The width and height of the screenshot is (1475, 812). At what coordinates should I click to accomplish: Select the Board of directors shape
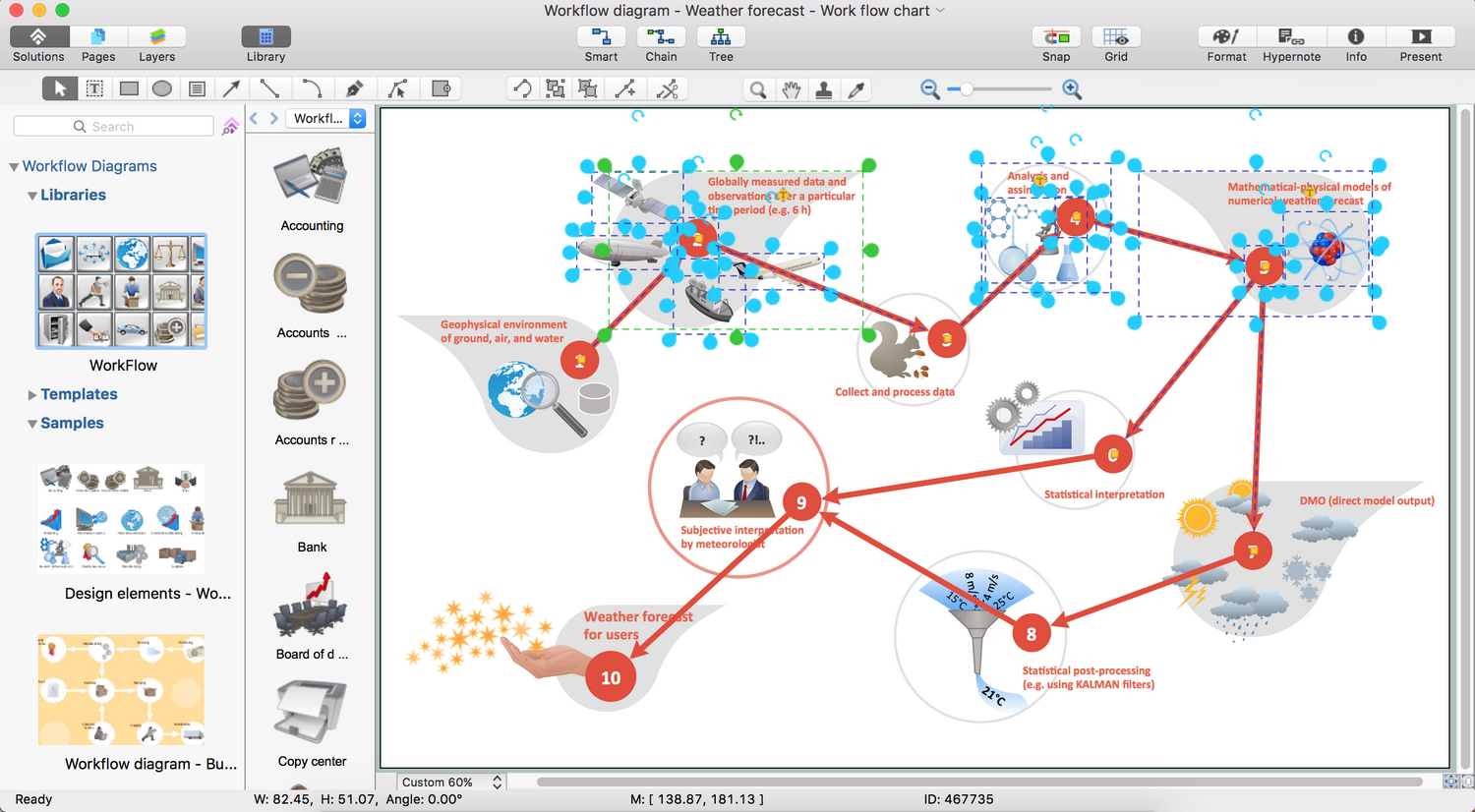tap(311, 605)
